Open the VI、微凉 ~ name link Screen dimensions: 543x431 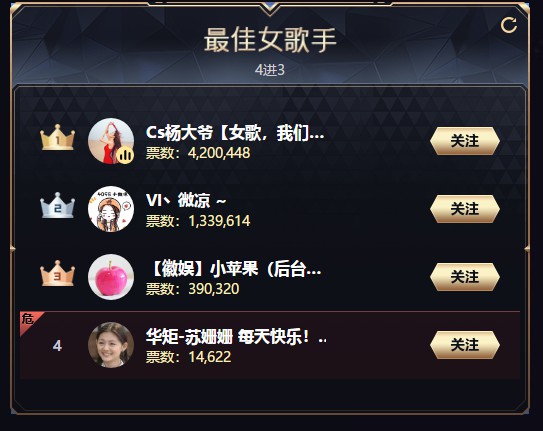coord(186,200)
